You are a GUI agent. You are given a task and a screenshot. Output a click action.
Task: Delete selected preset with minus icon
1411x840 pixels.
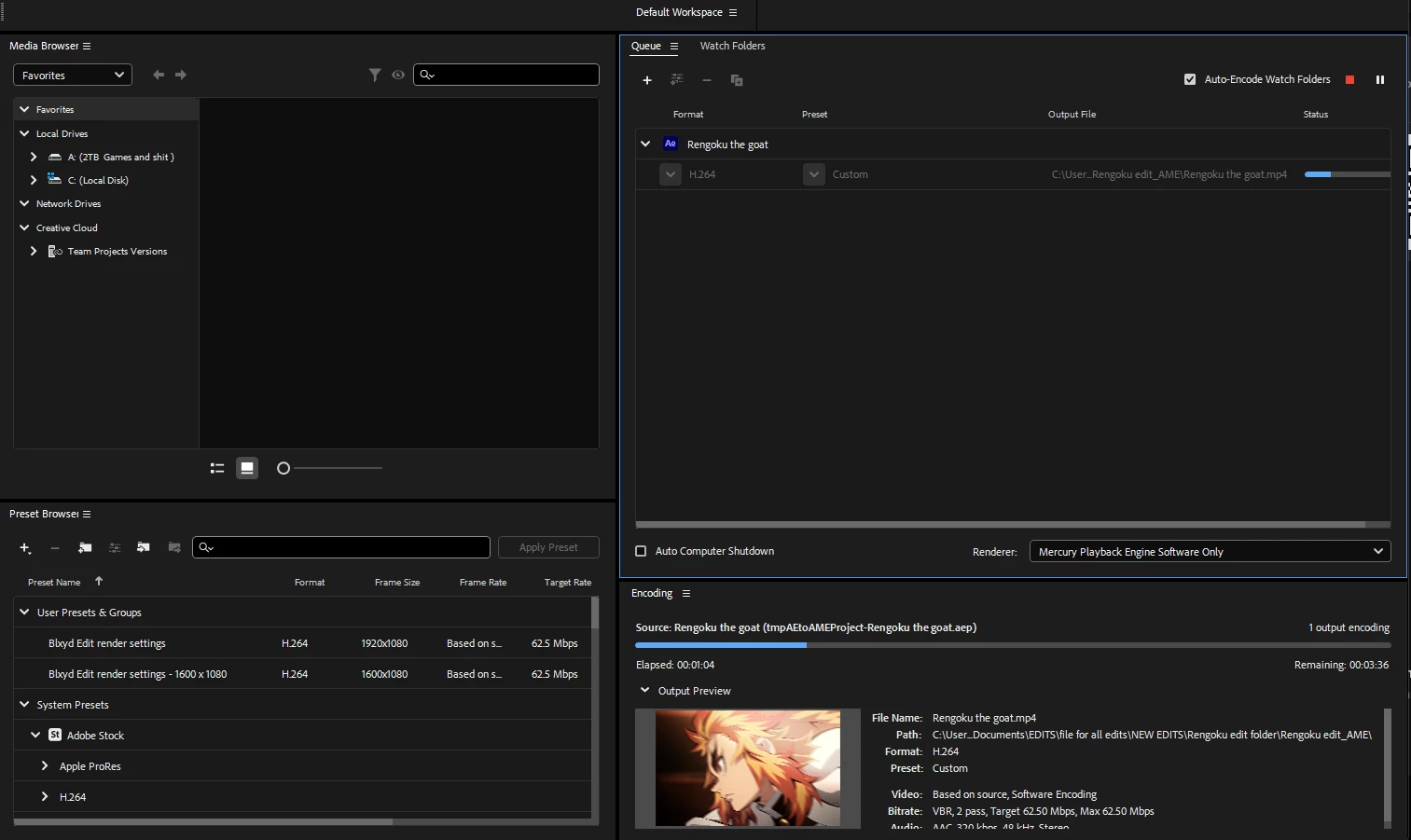coord(55,548)
